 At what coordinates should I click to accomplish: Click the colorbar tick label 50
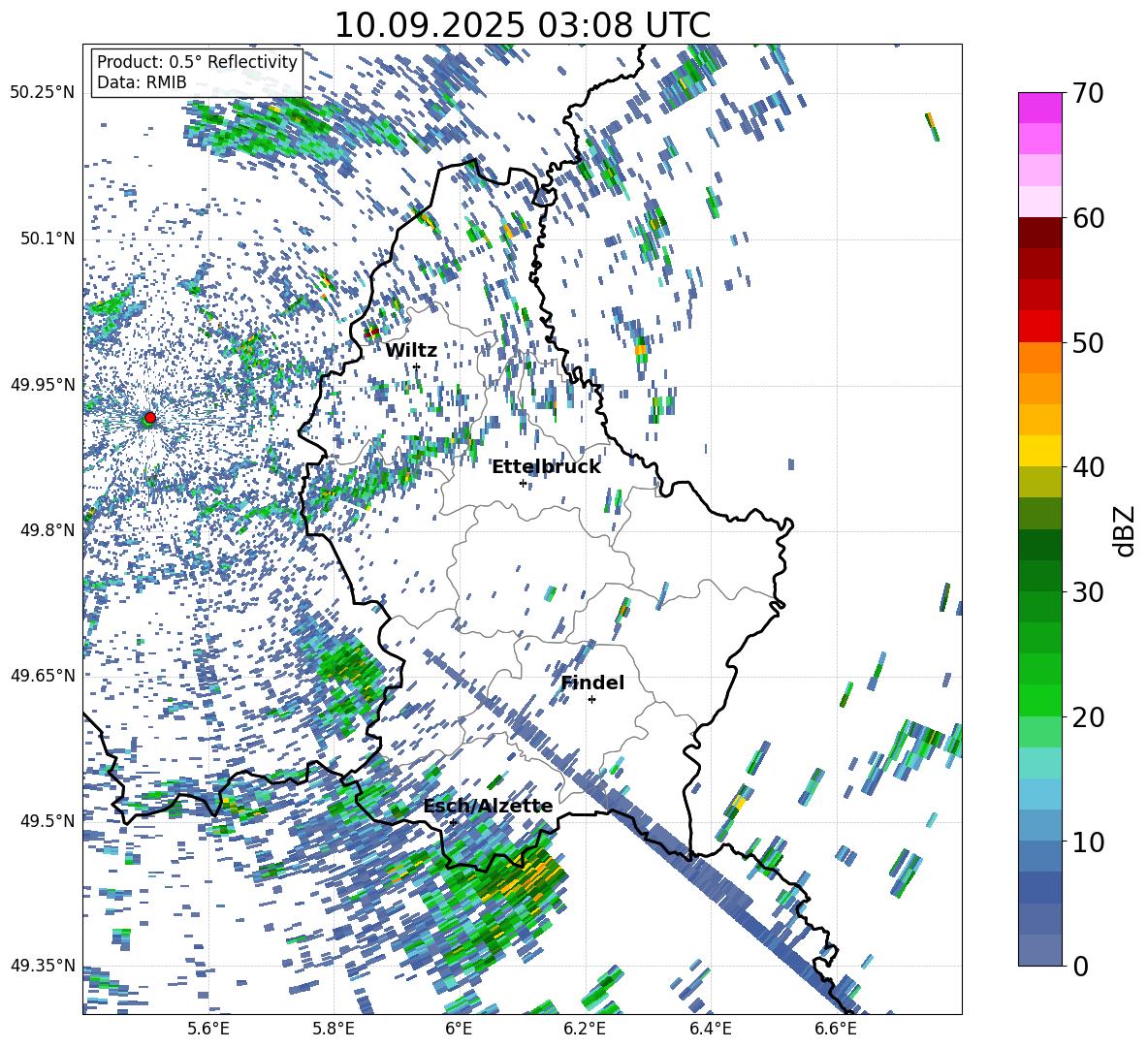[x=1087, y=342]
